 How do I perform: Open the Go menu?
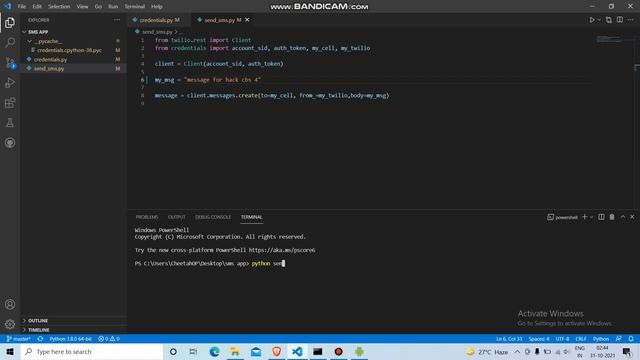[x=98, y=7]
